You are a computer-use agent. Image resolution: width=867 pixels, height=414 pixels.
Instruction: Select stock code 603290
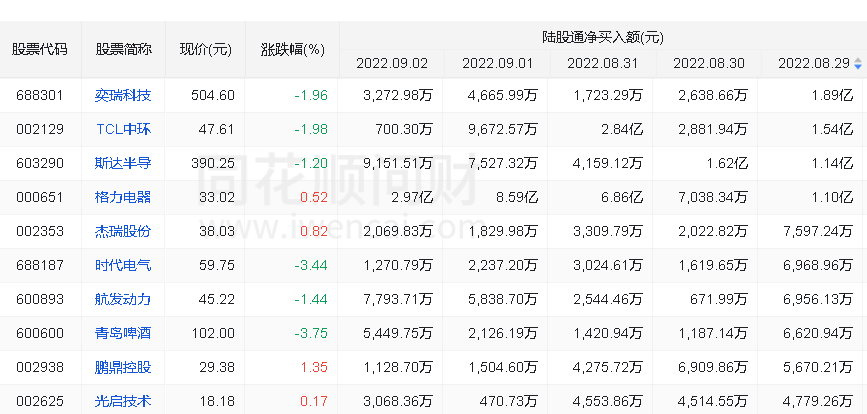(39, 163)
